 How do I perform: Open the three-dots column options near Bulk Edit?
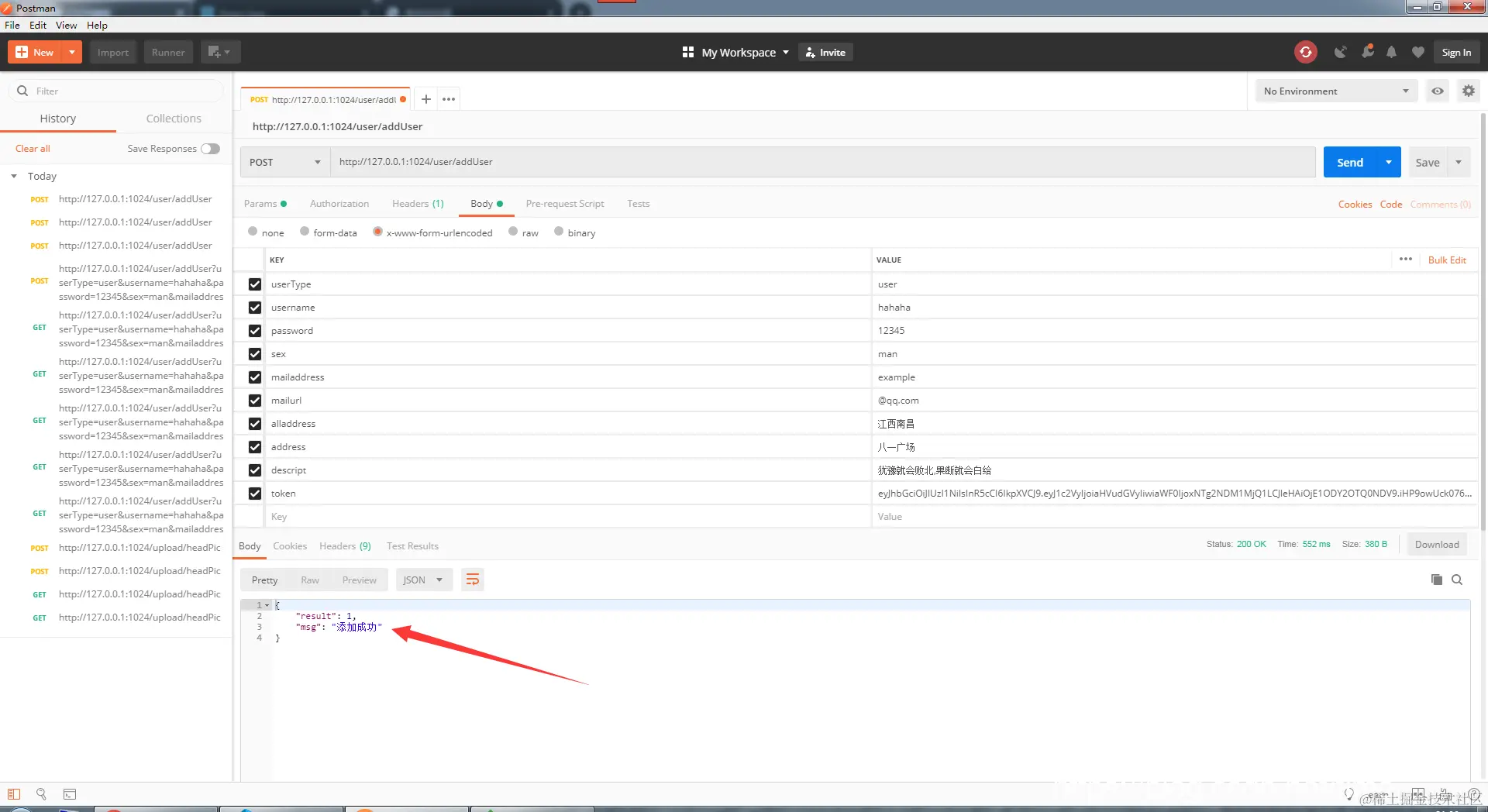[1406, 259]
